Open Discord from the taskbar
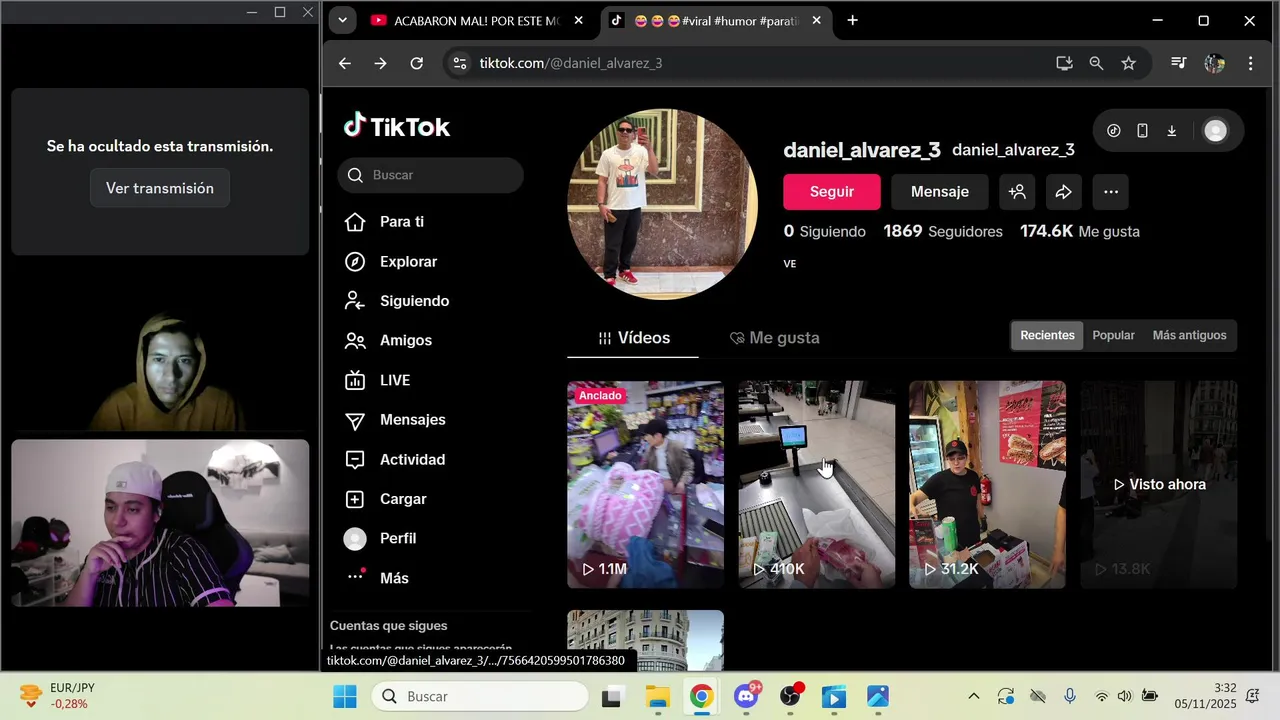Screen dimensions: 1280x720 pyautogui.click(x=746, y=696)
